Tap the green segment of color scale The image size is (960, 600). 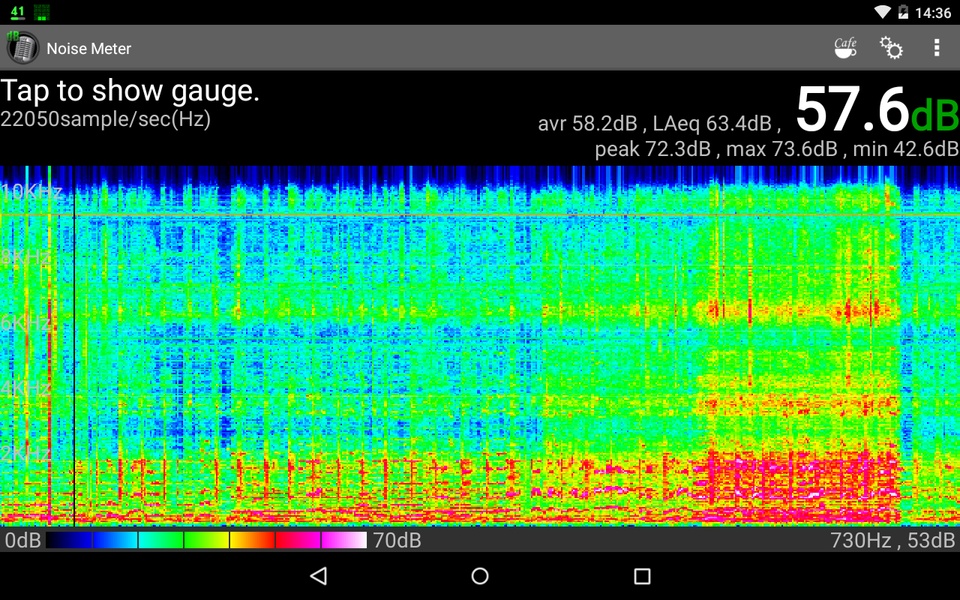(206, 540)
